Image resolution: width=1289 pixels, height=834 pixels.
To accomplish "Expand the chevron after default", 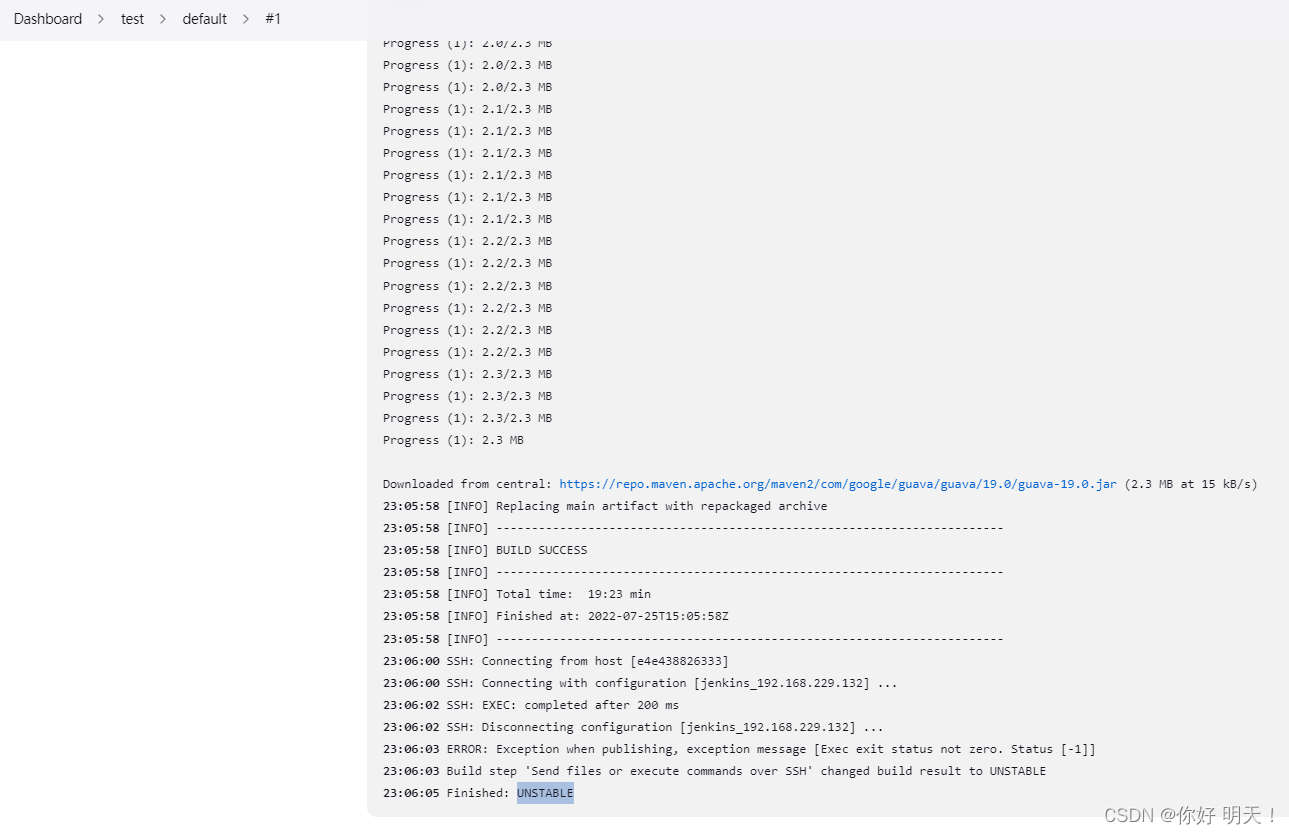I will point(246,19).
